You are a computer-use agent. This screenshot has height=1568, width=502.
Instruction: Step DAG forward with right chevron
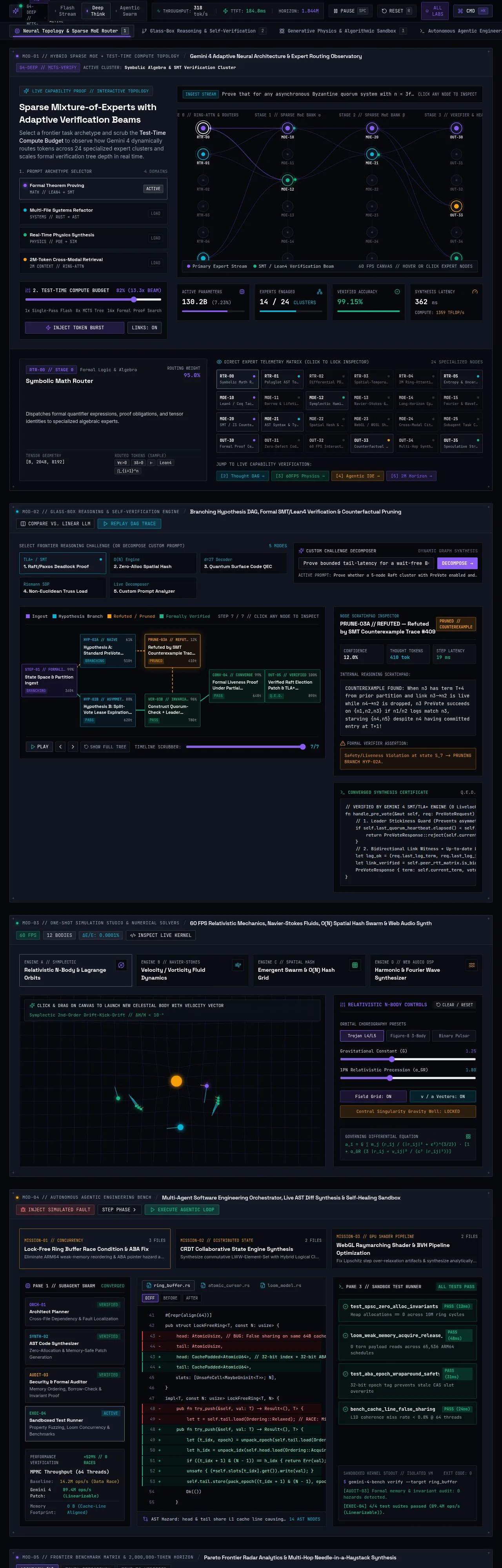point(73,746)
